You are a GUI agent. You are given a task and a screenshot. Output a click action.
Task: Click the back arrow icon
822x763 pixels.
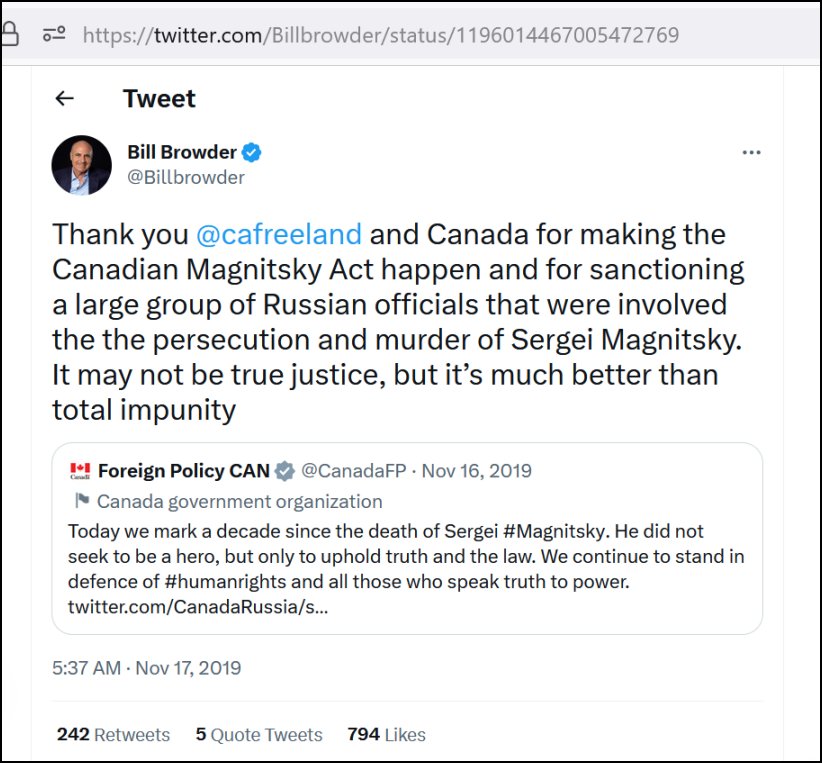point(64,98)
